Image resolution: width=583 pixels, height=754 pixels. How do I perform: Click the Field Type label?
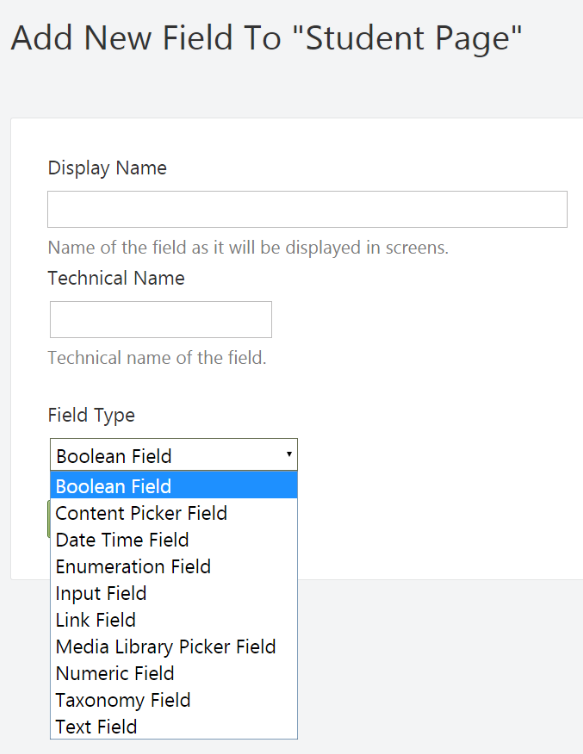coord(91,415)
